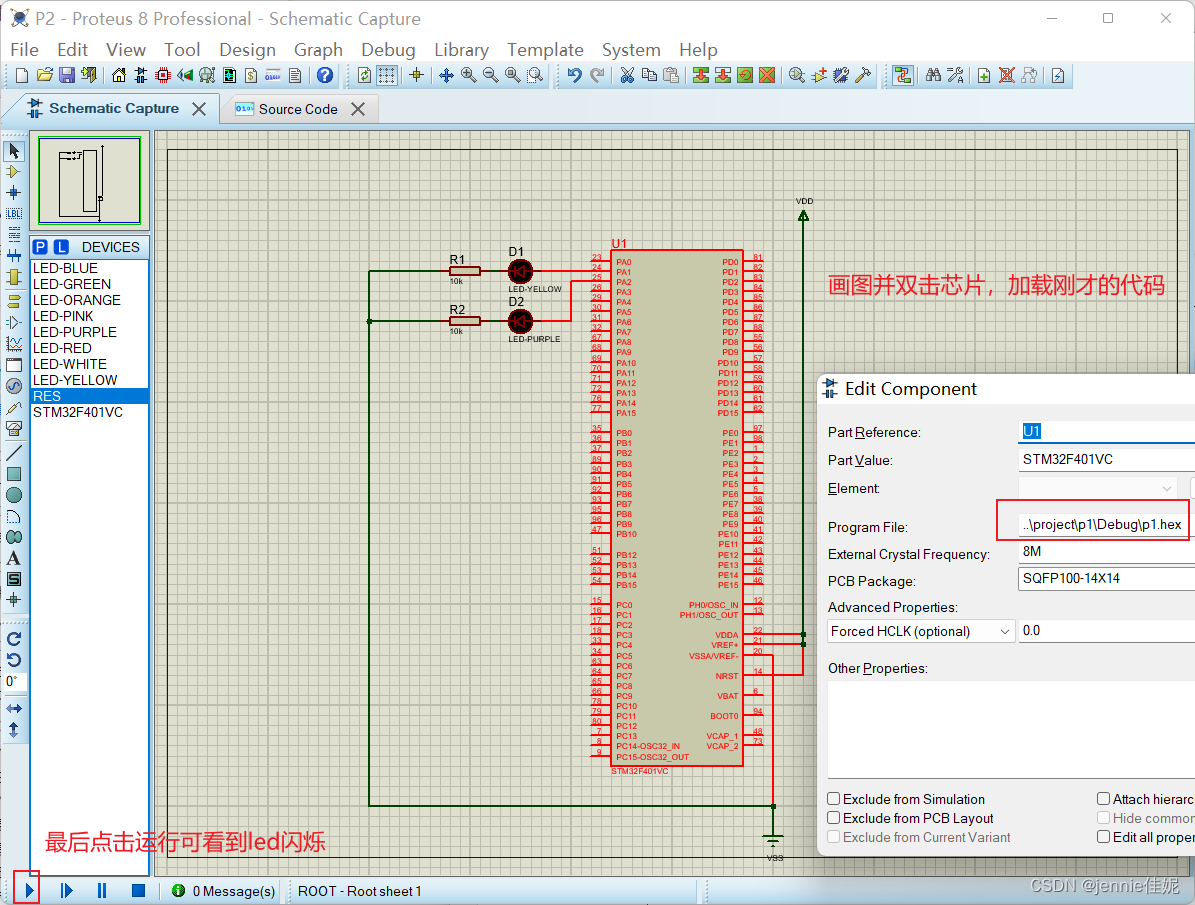Viewport: 1195px width, 905px height.
Task: Click the Save Project icon
Action: 65,75
